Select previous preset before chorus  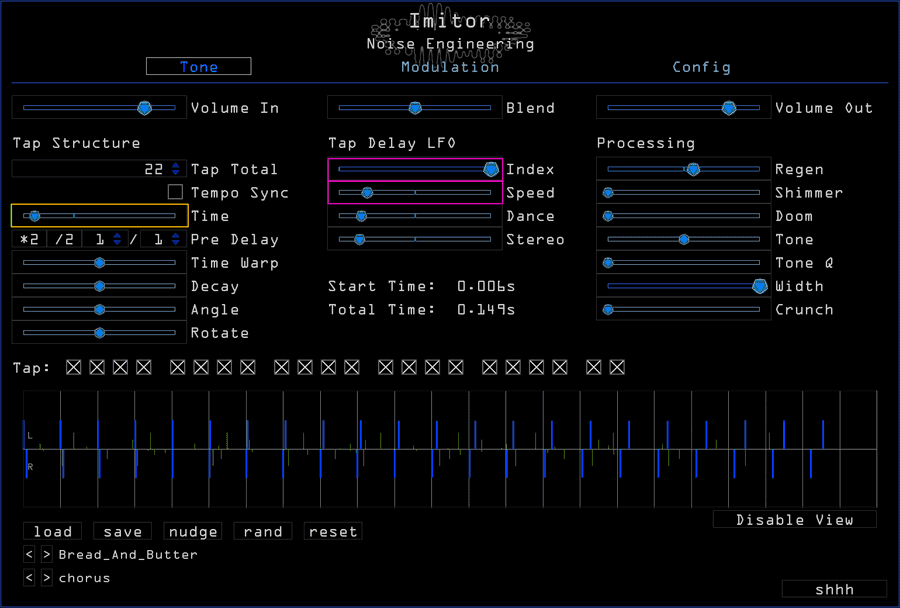coord(29,578)
